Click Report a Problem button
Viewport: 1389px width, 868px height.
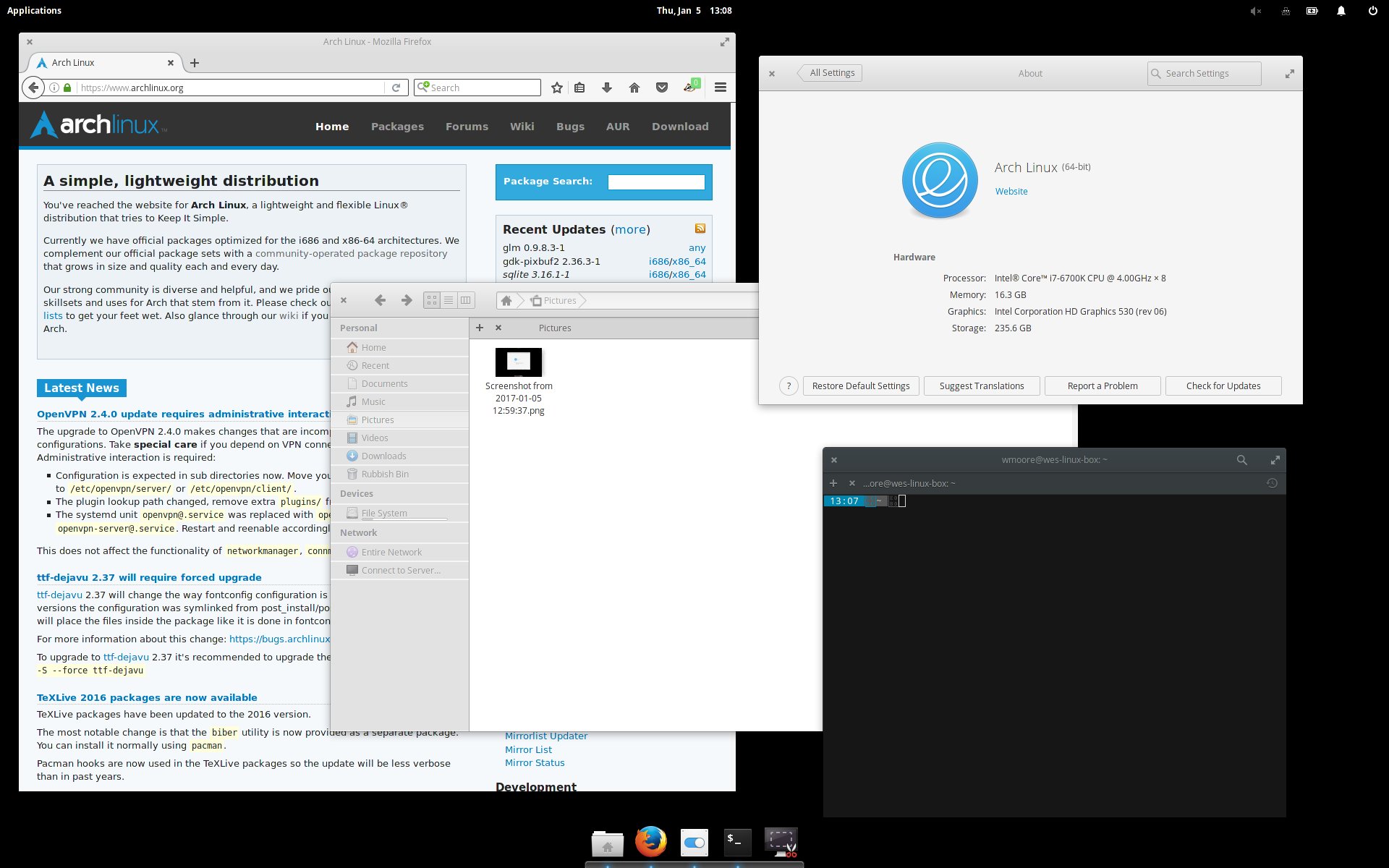[x=1103, y=386]
